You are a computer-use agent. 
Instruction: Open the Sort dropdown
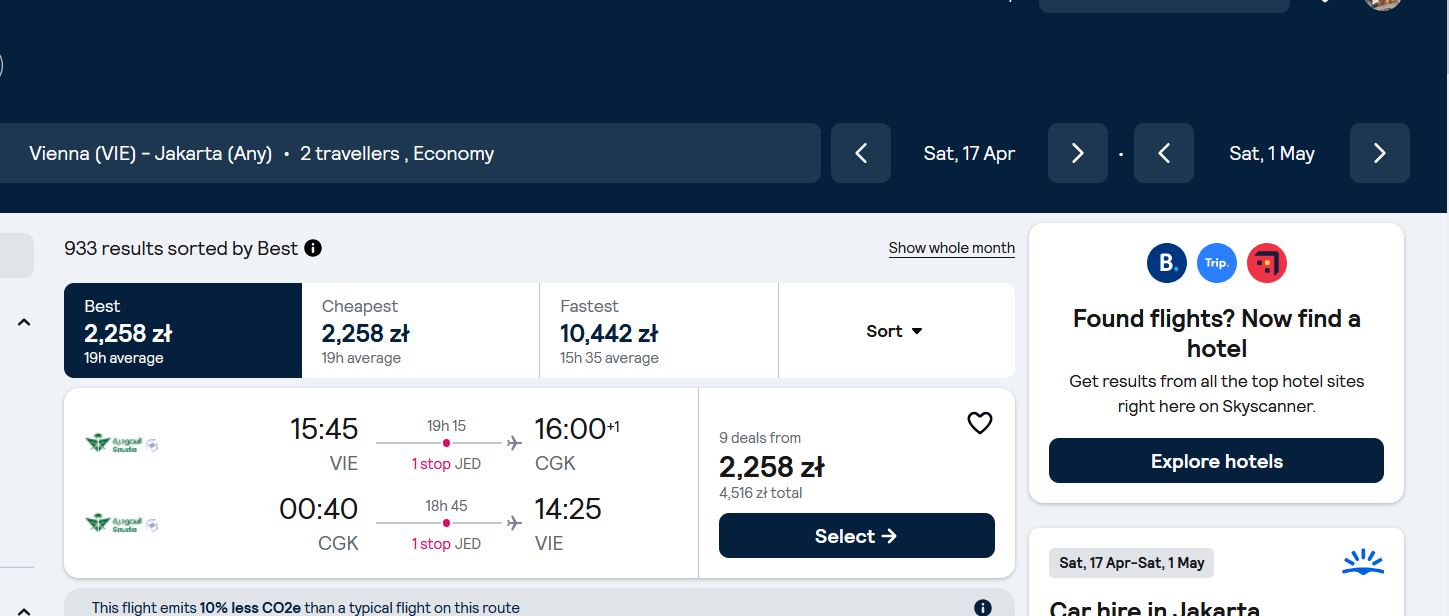pos(896,331)
